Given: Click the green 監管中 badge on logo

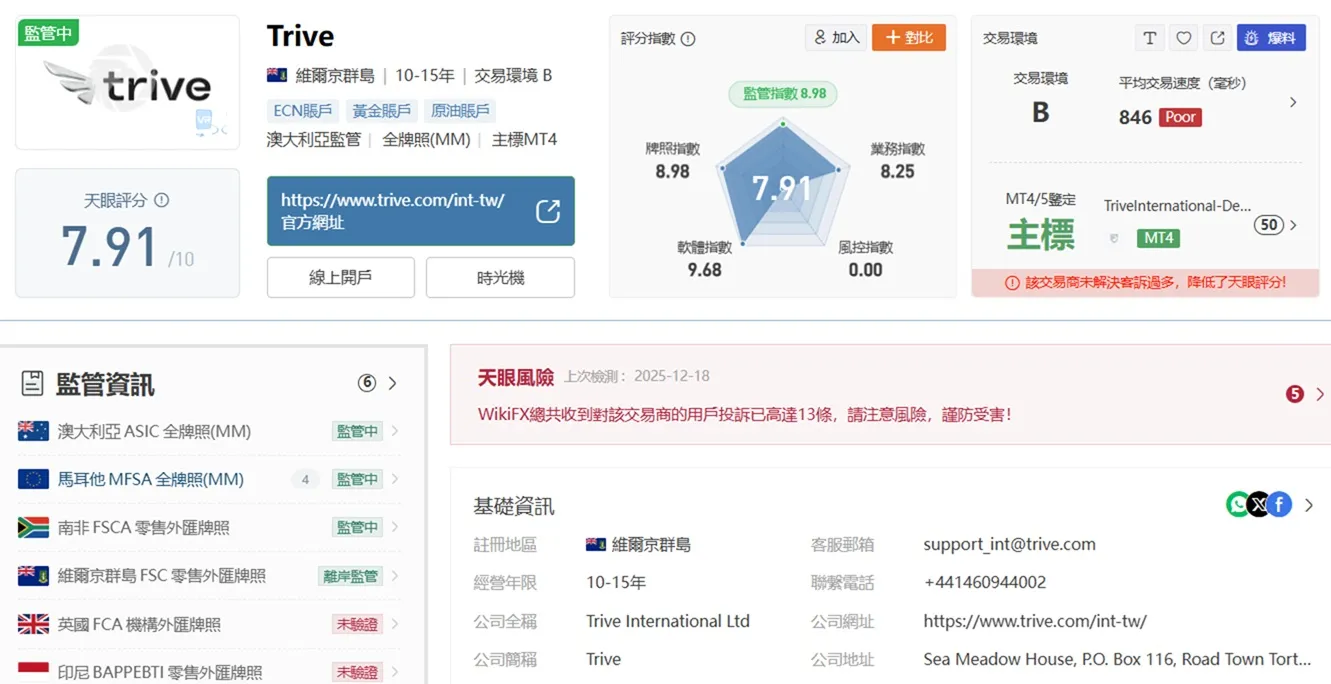Looking at the screenshot, I should point(48,32).
